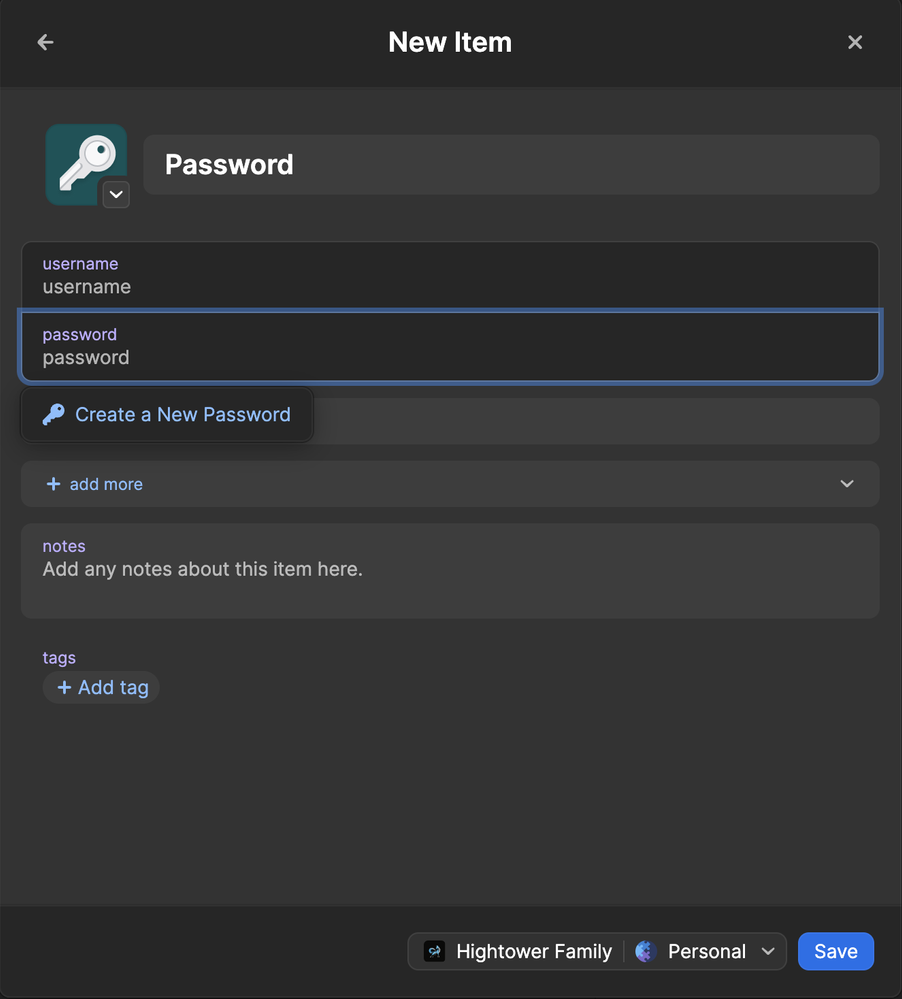Close the New Item dialog
This screenshot has height=999, width=902.
tap(855, 42)
